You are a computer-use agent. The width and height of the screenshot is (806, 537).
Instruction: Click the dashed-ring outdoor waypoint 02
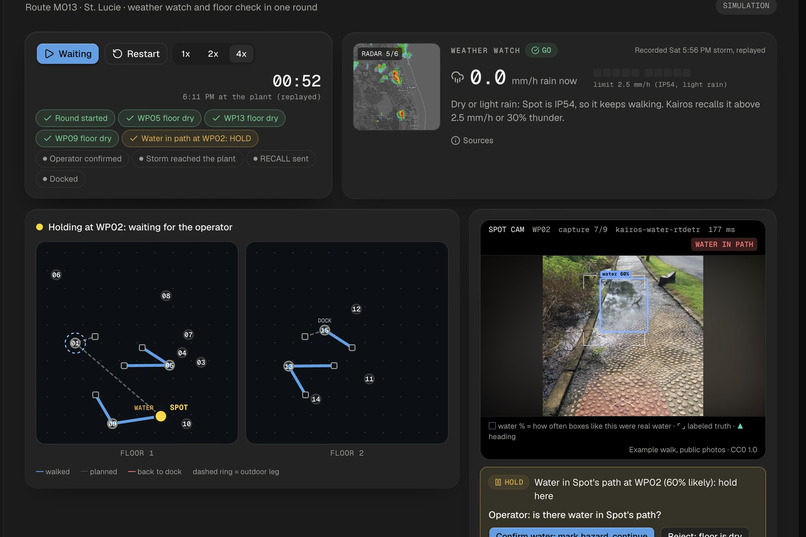click(x=75, y=343)
